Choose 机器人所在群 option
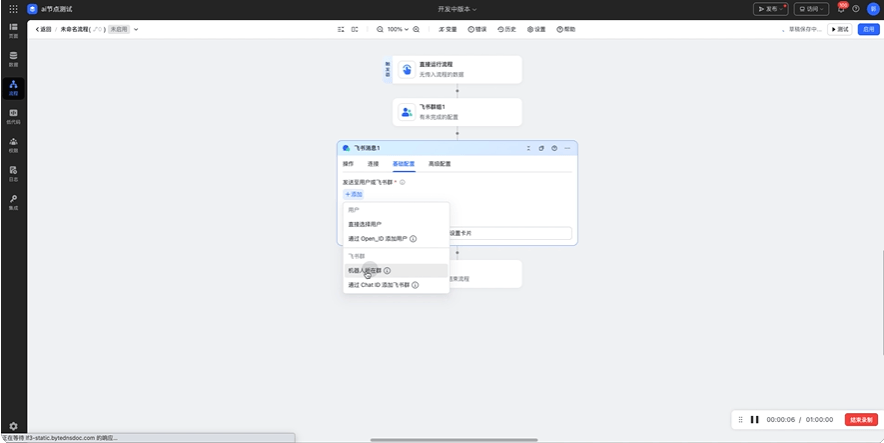Screen dimensions: 884x443 pyautogui.click(x=396, y=271)
